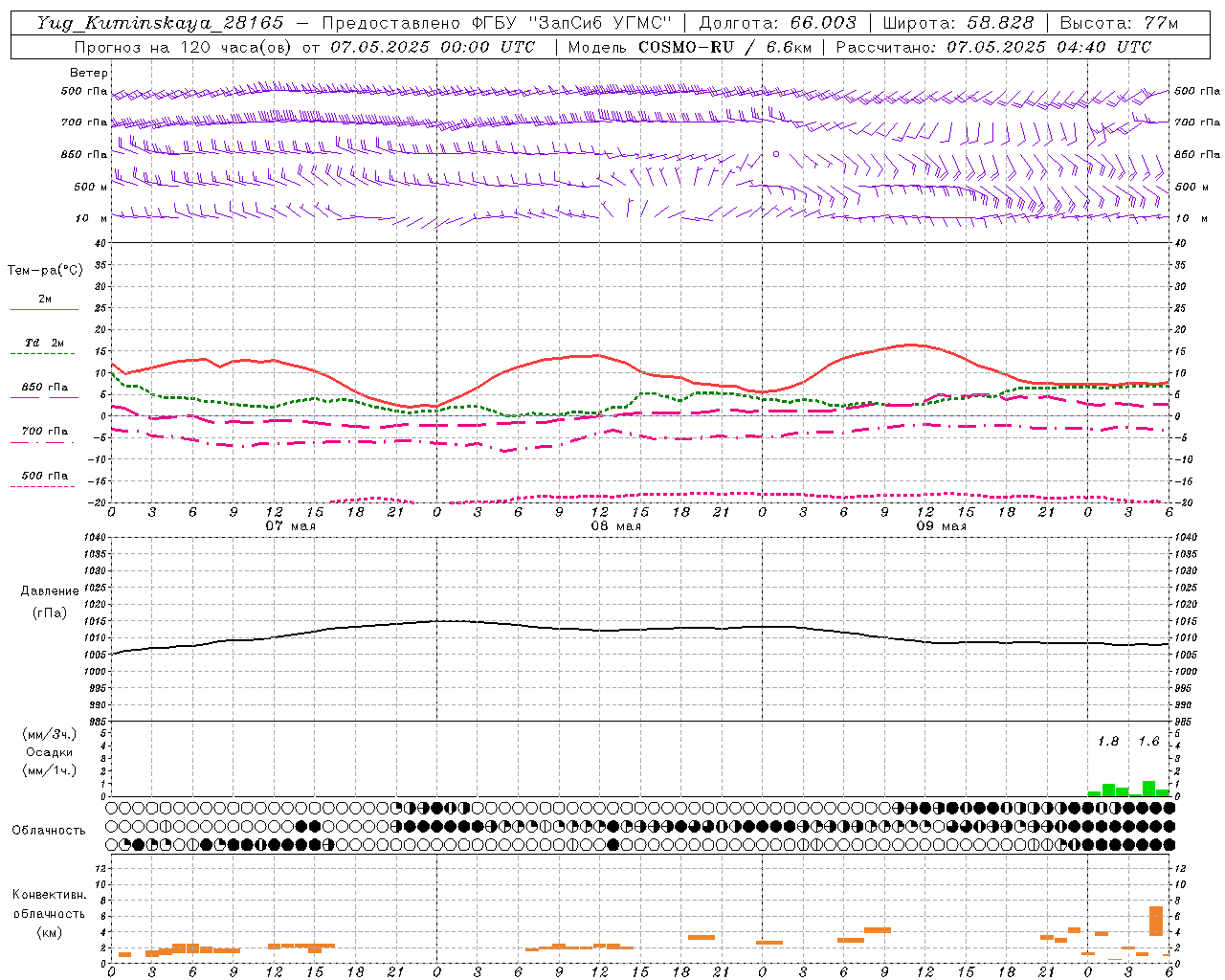Click the Облачность cloud cover label
The width and height of the screenshot is (1225, 980).
point(49,830)
